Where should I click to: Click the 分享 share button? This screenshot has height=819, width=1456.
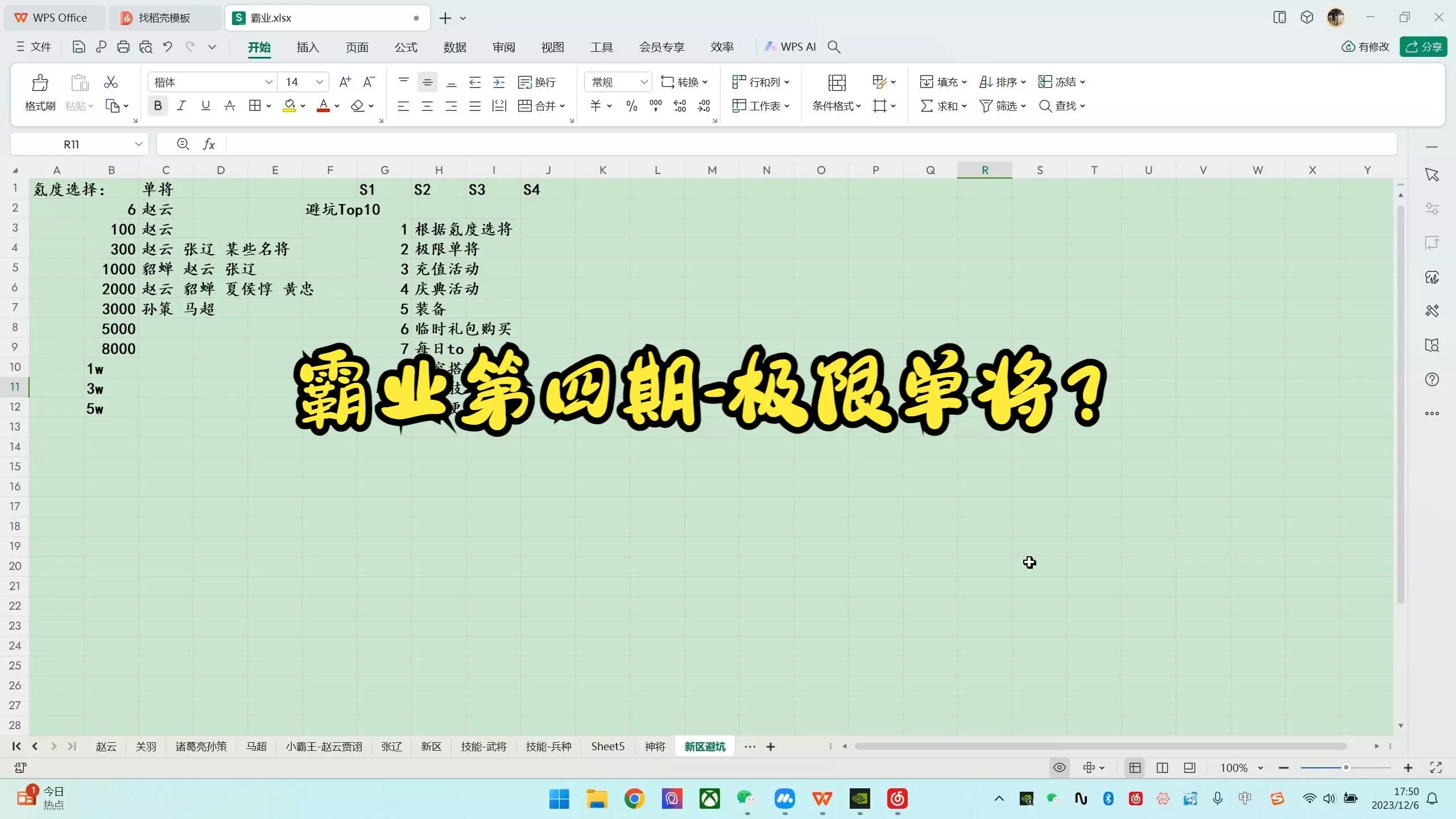(x=1423, y=47)
